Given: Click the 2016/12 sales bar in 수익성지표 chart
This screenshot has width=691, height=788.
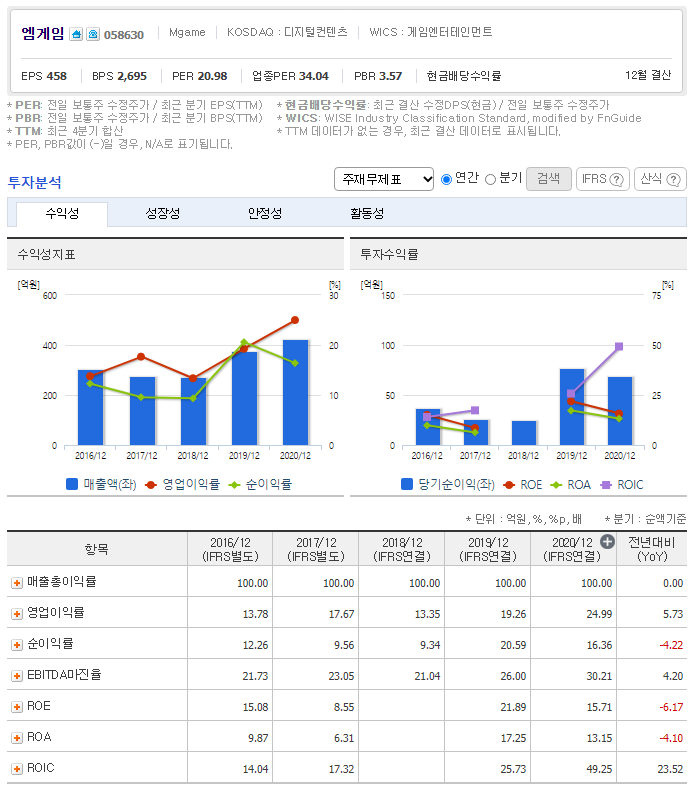Looking at the screenshot, I should tap(90, 408).
